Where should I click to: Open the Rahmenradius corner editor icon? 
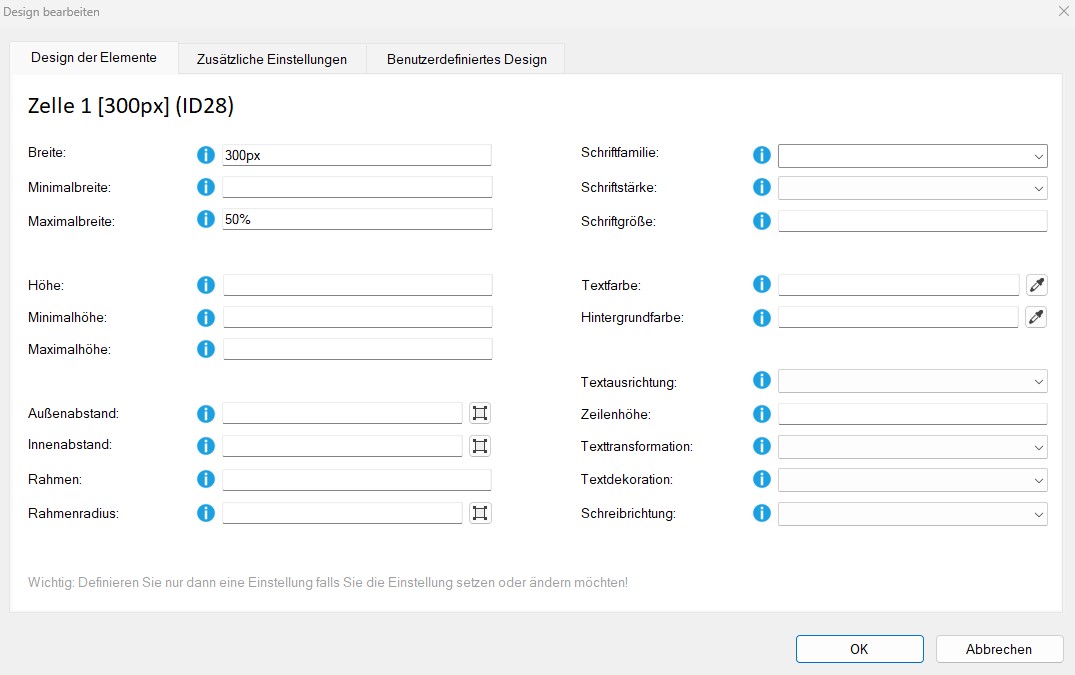(480, 513)
